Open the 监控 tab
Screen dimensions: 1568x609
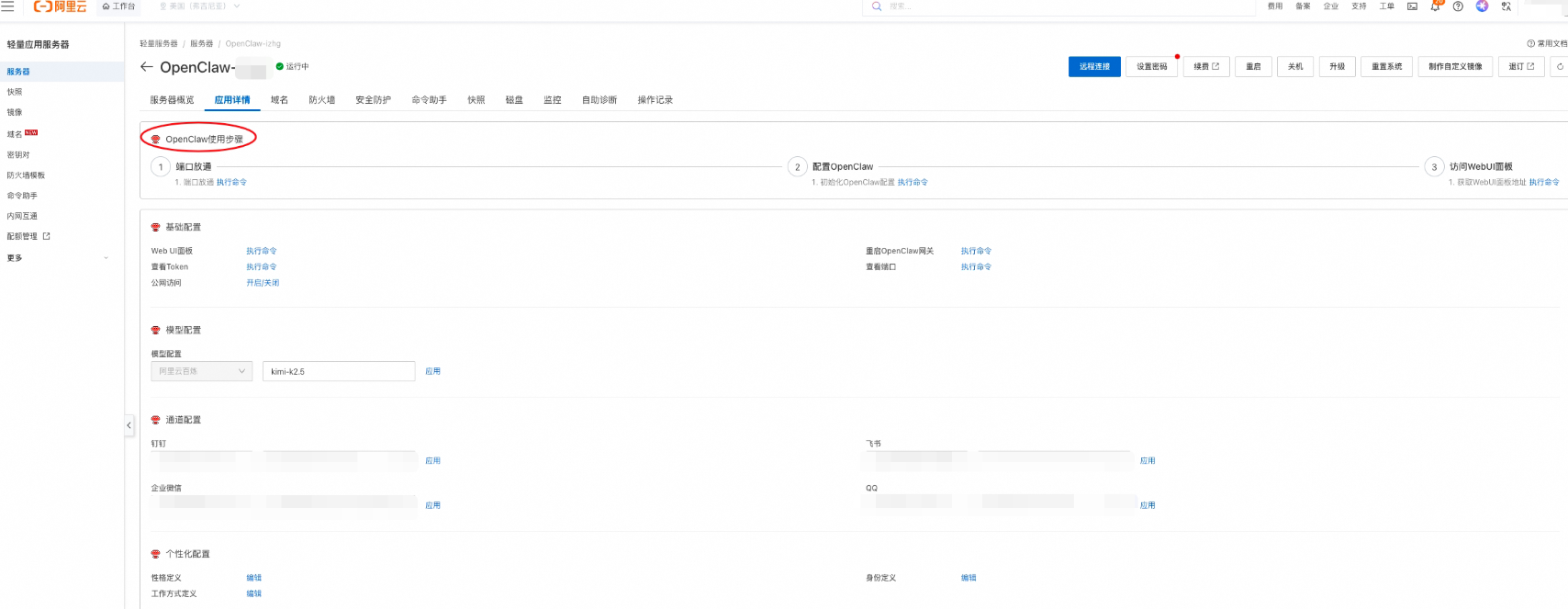coord(553,100)
